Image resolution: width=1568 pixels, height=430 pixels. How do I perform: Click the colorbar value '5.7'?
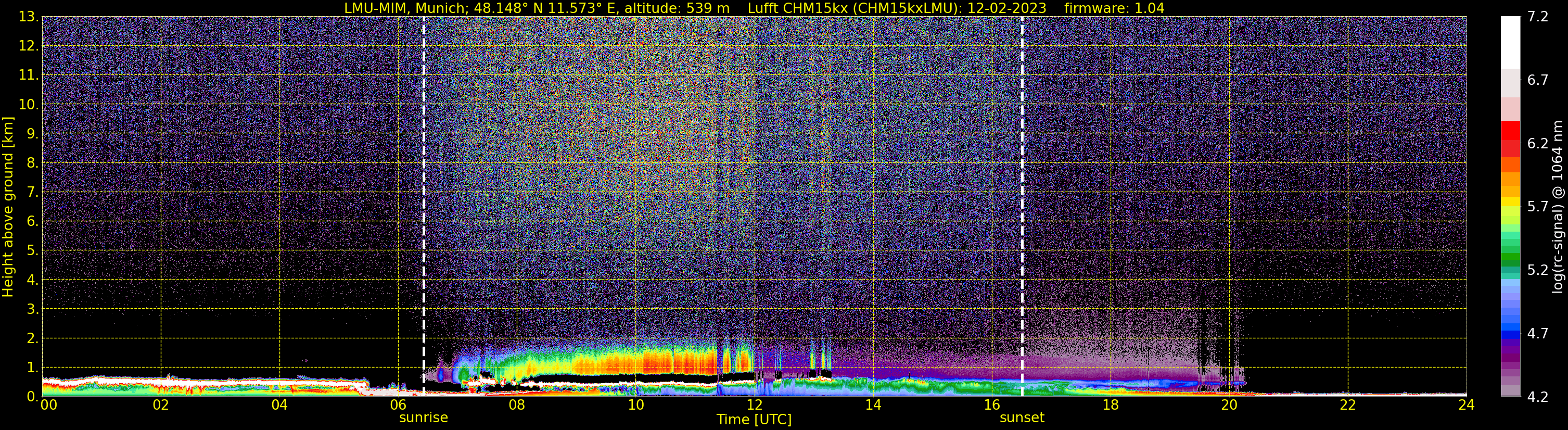coord(1538,207)
